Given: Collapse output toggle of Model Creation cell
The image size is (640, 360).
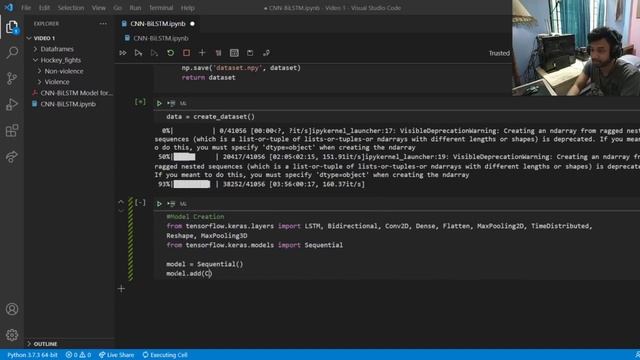Looking at the screenshot, I should tap(140, 202).
